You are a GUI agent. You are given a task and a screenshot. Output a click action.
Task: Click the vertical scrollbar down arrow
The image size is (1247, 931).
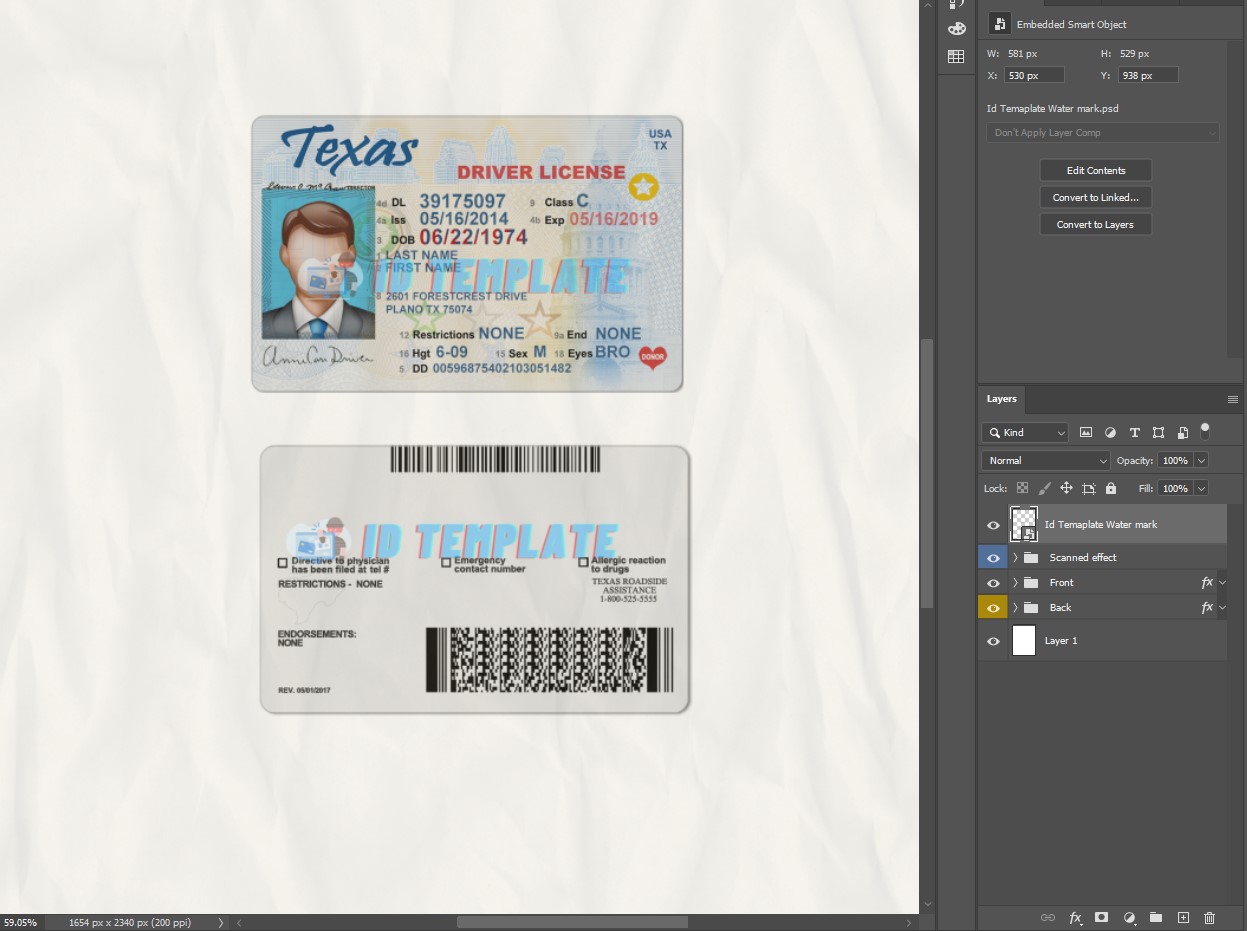coord(927,904)
